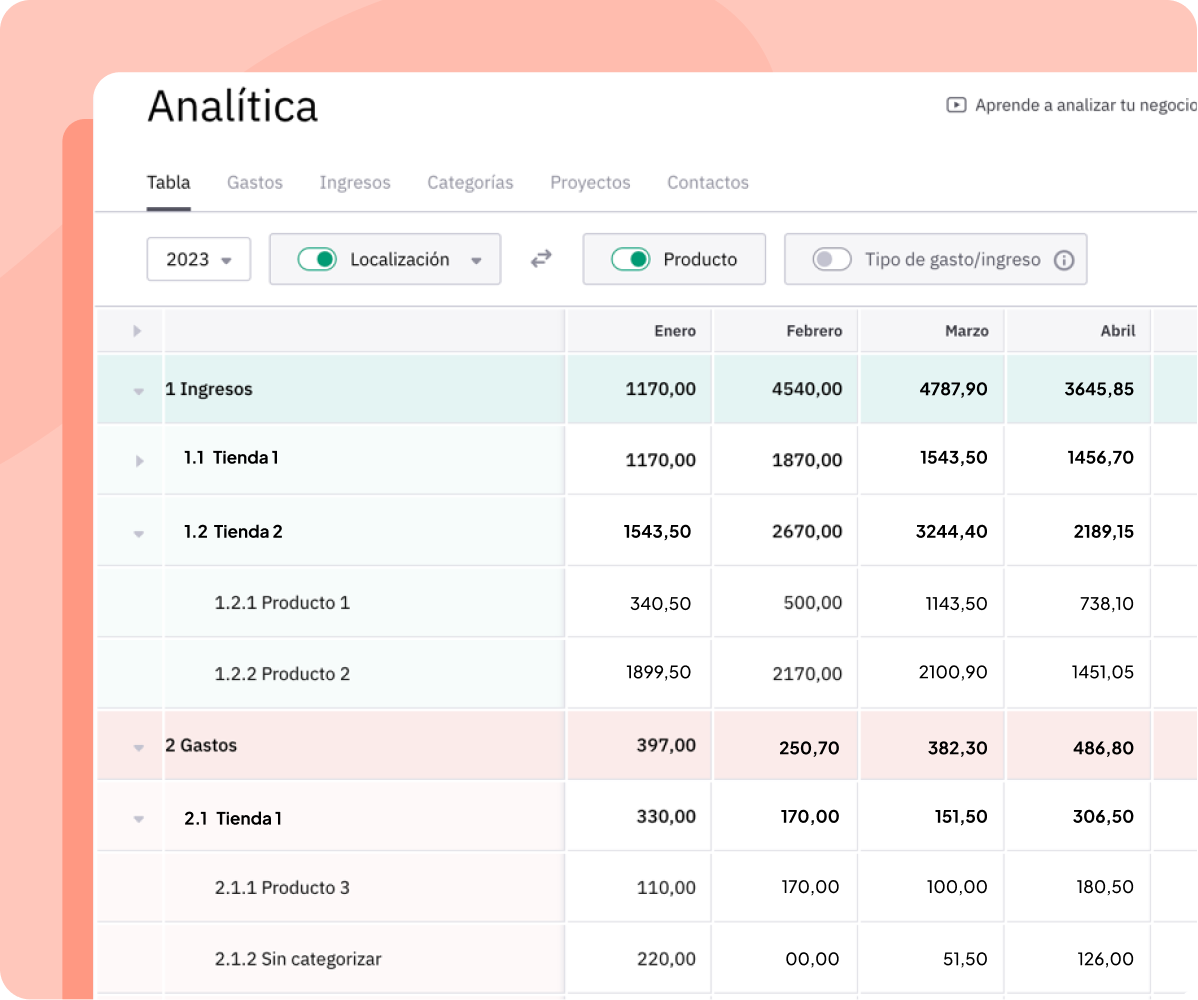Enable the Tipo de gasto/ingreso toggle
Screen dimensions: 1198x1000
[x=832, y=260]
